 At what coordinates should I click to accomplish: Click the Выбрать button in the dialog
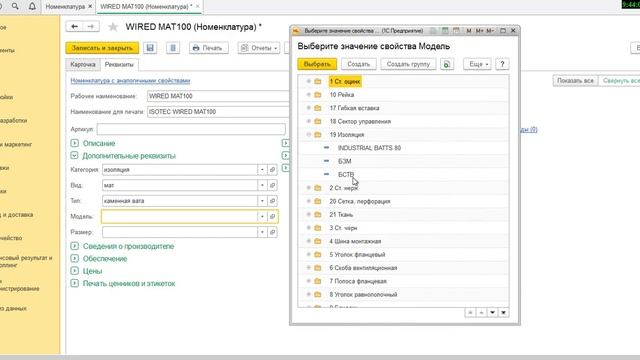[x=317, y=64]
